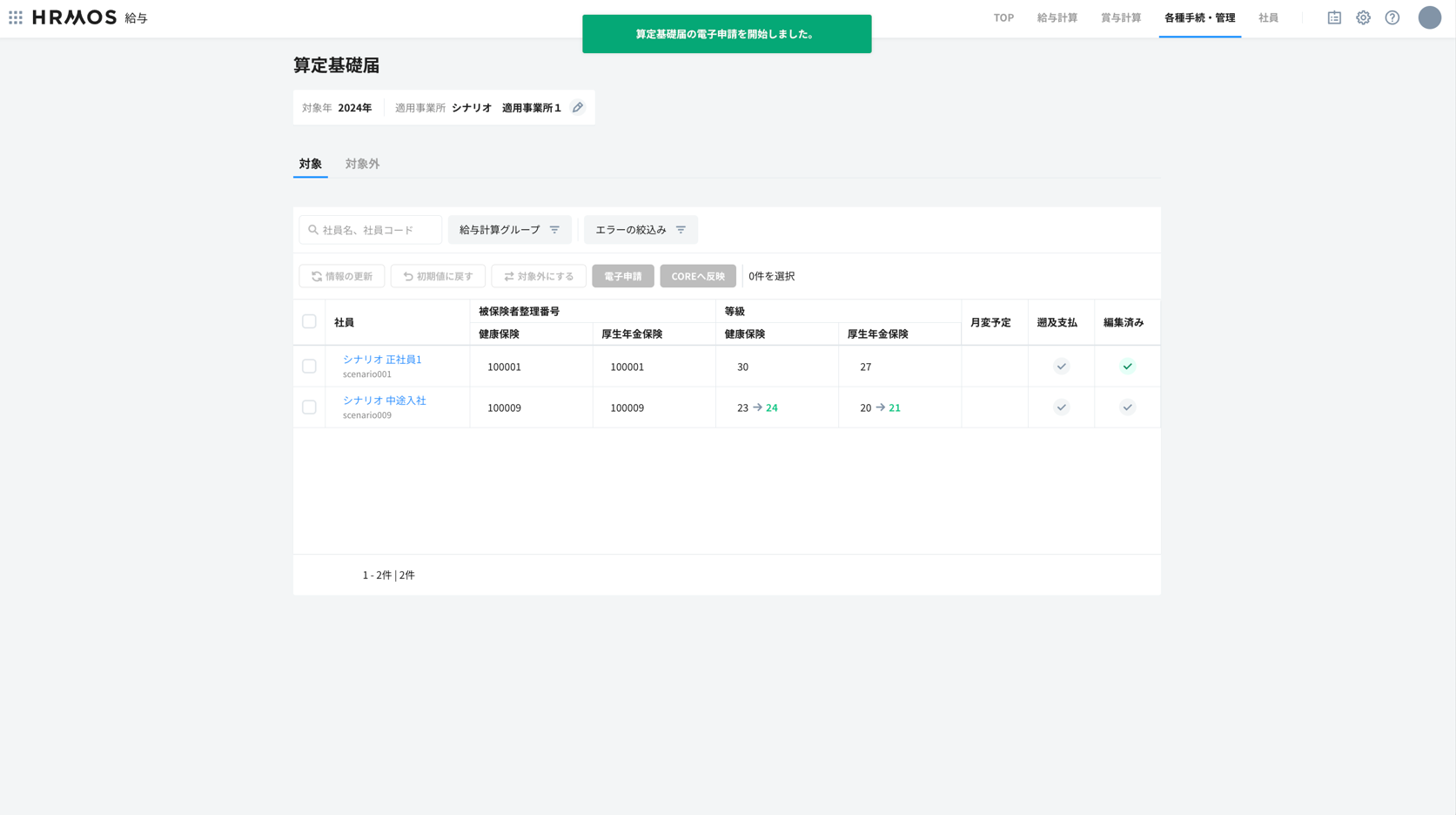Click the COREへ反映 button
The height and width of the screenshot is (815, 1456).
697,276
